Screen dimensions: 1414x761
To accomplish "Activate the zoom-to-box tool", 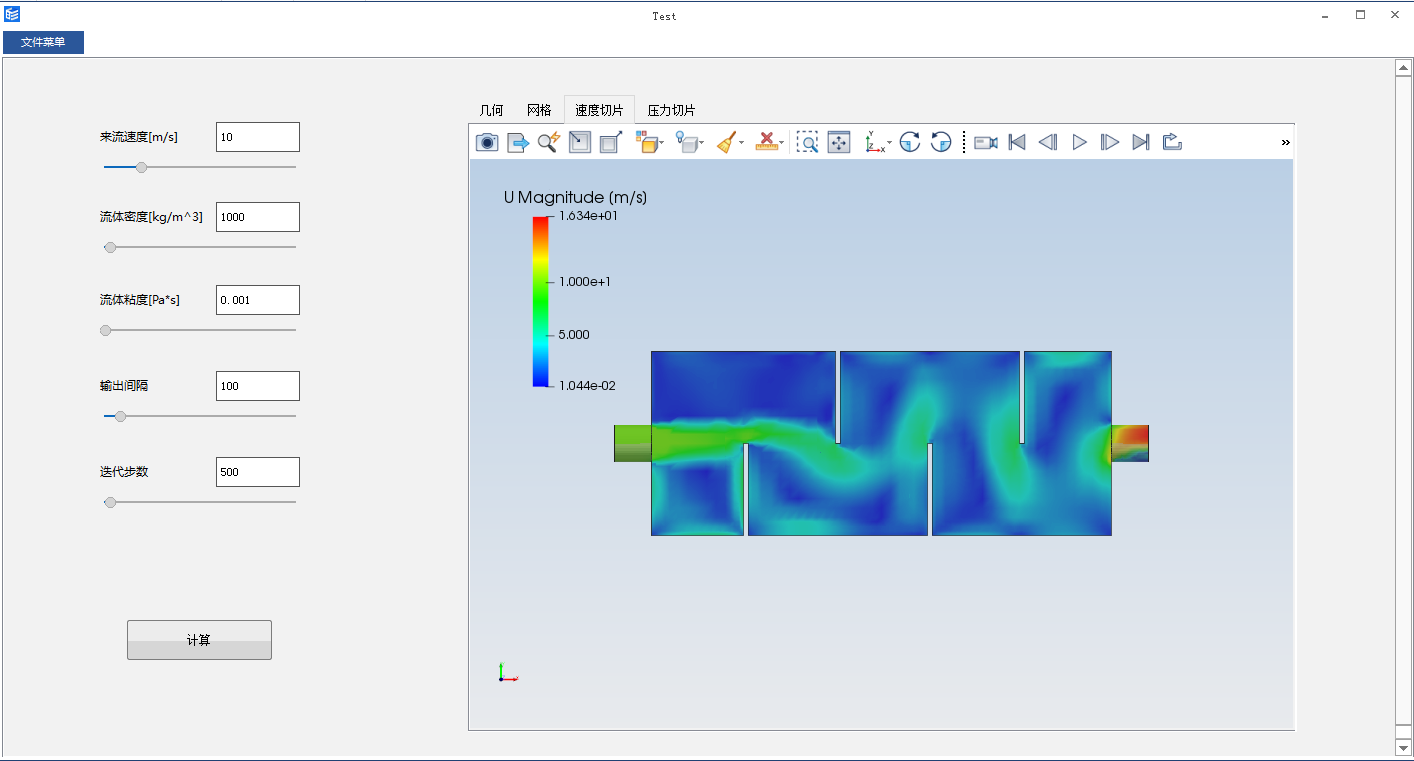I will coord(807,142).
